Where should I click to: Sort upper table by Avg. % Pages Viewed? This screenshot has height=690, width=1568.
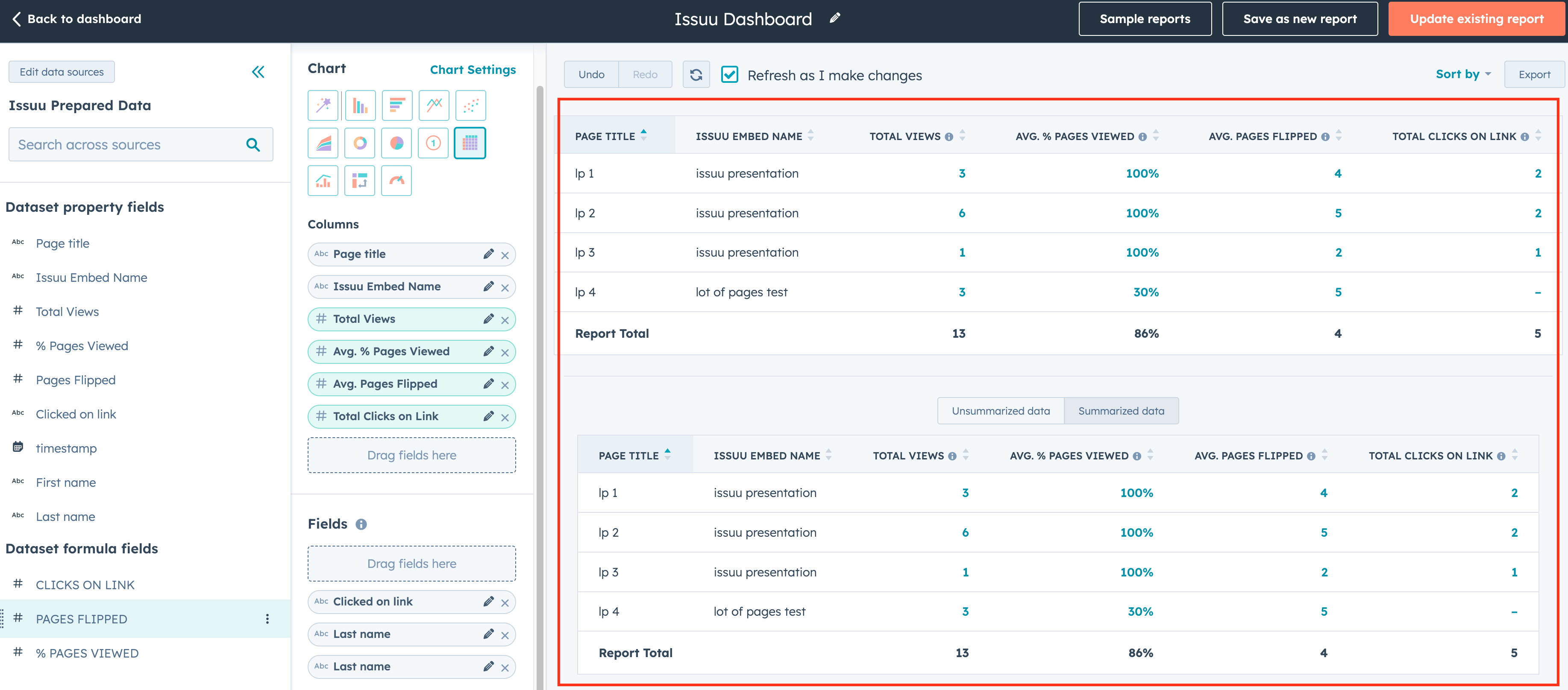(x=1155, y=136)
